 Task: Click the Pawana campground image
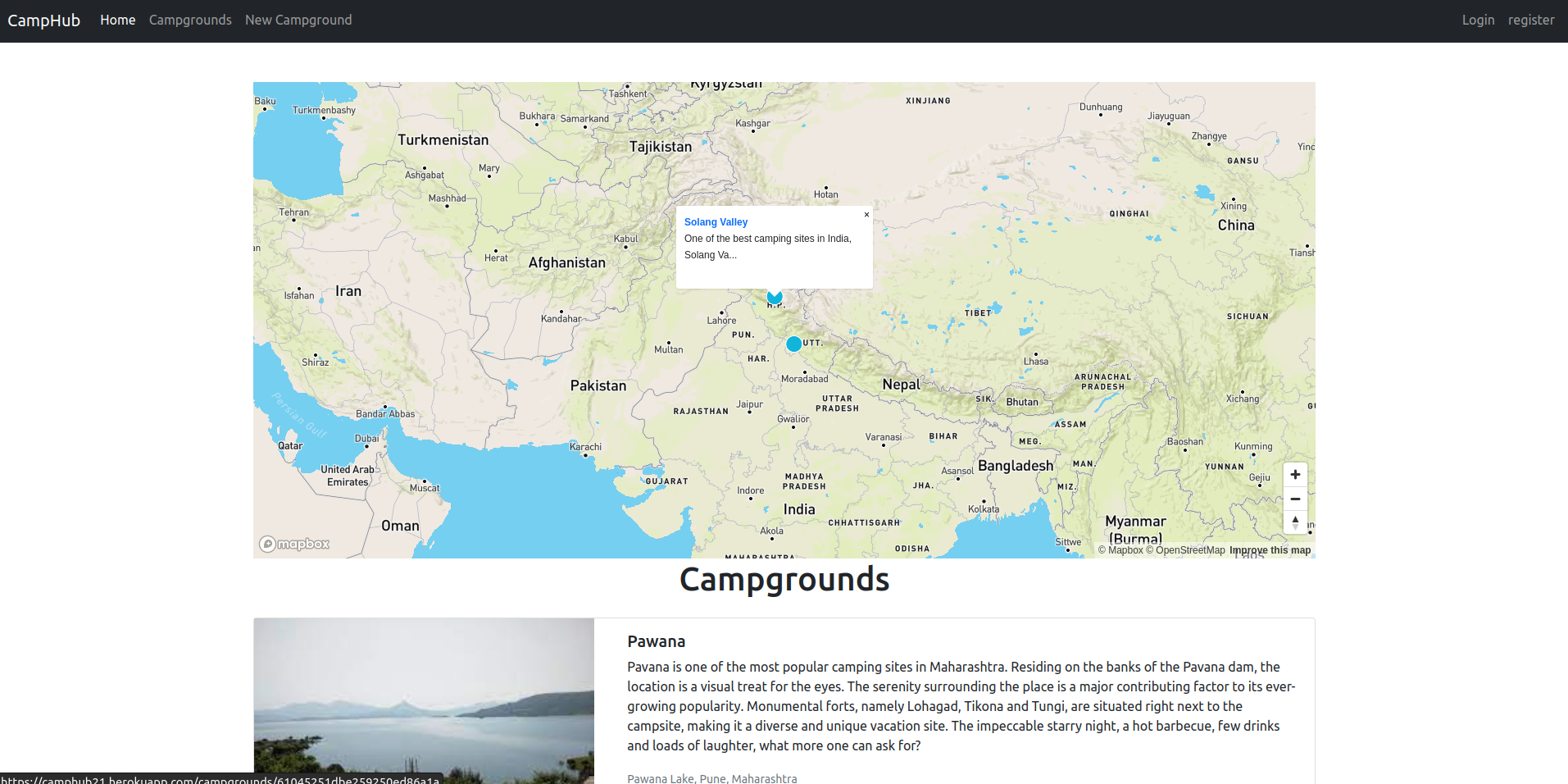coord(424,701)
